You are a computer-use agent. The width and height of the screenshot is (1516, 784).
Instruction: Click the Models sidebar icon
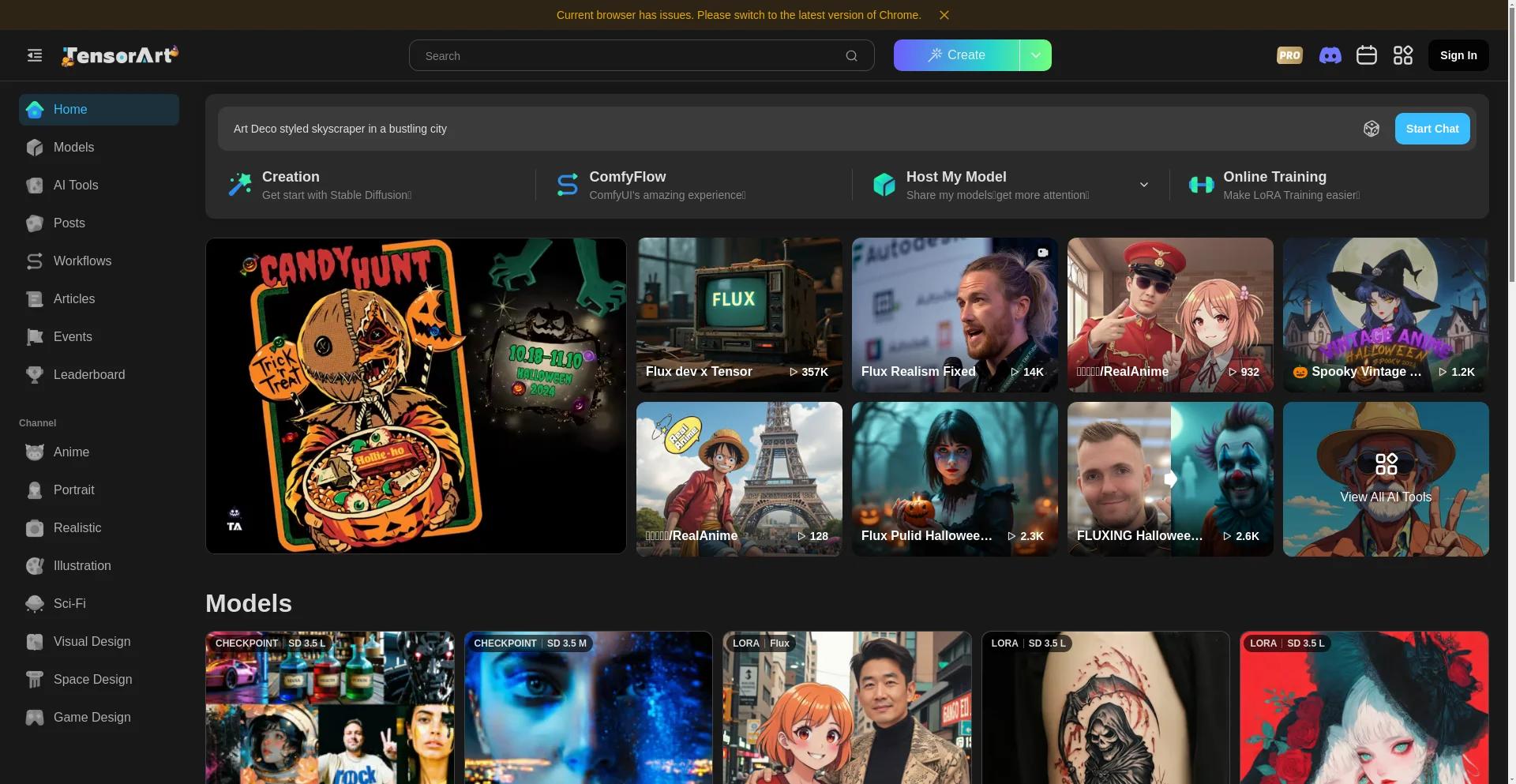pyautogui.click(x=35, y=148)
